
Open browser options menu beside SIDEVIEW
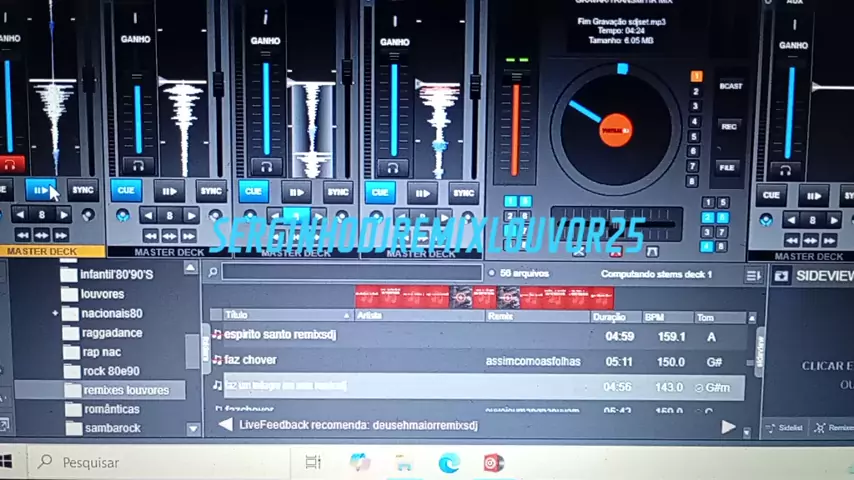tap(753, 275)
